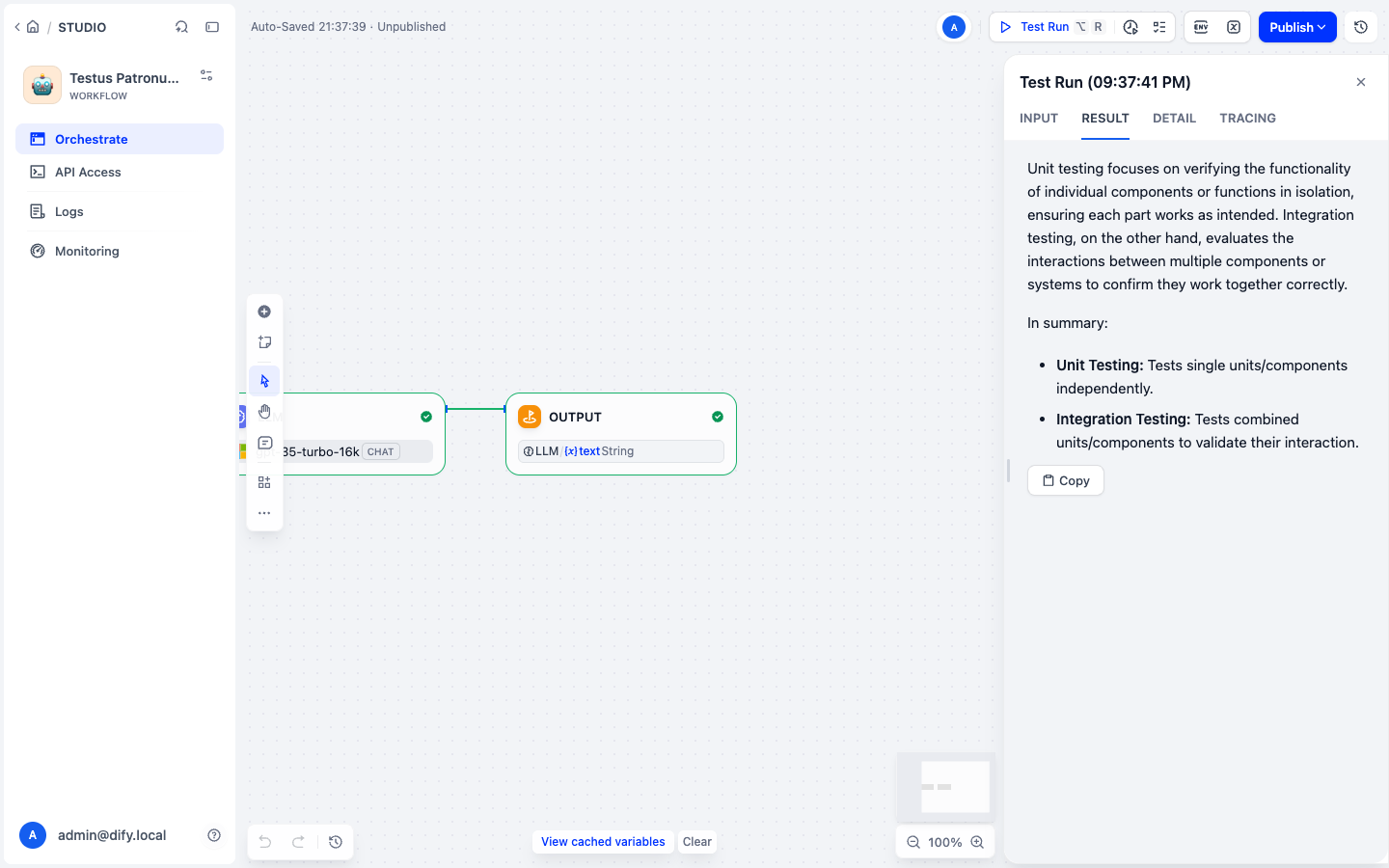Add a node with the plus tool
Viewport: 1389px width, 868px height.
coord(264,312)
